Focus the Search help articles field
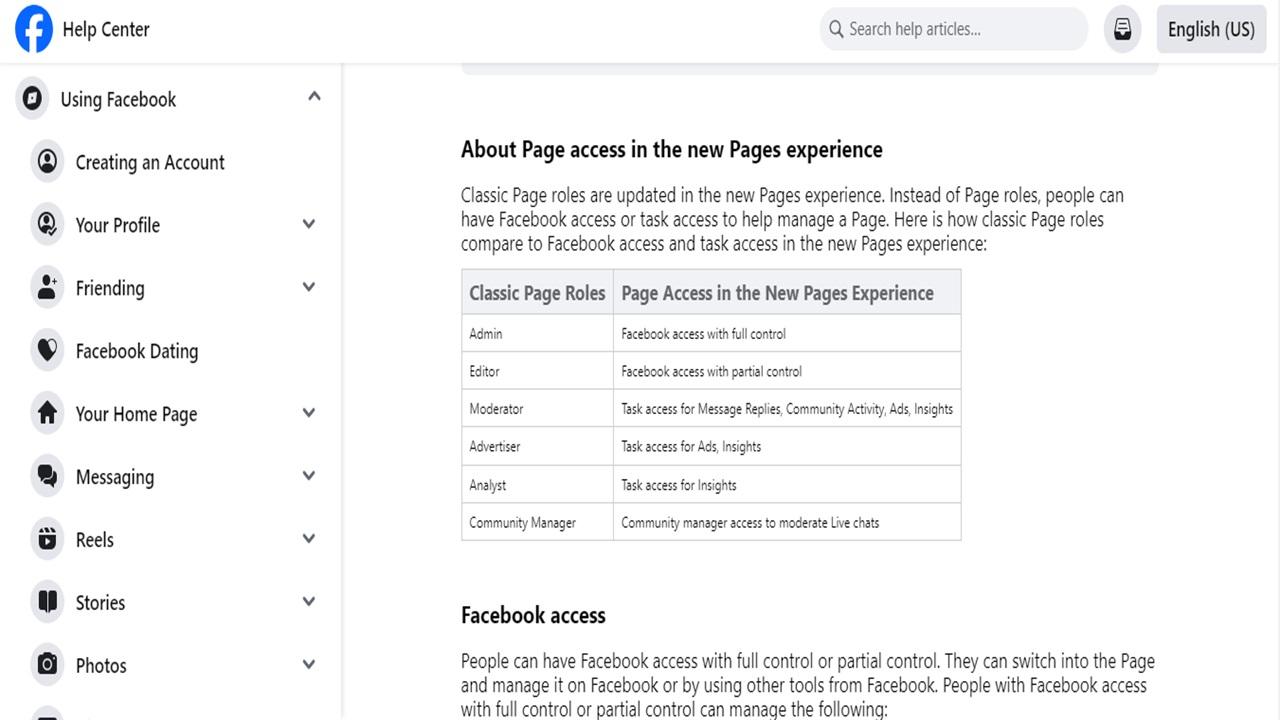Image resolution: width=1280 pixels, height=720 pixels. click(x=954, y=29)
